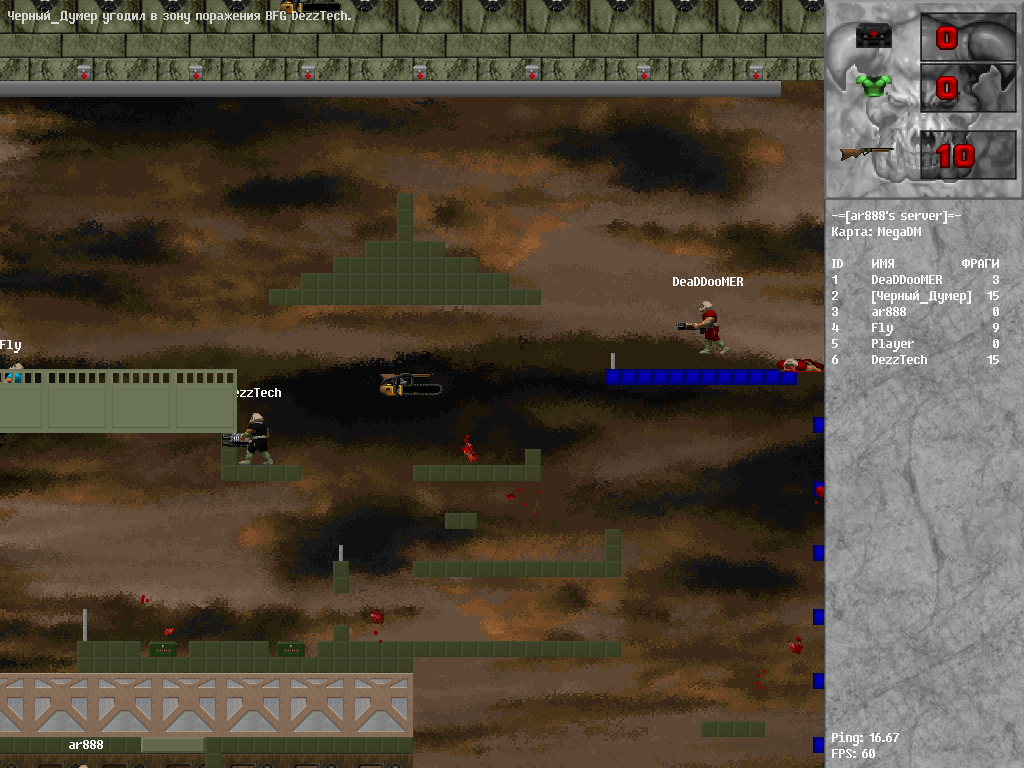Viewport: 1024px width, 768px height.
Task: Click the shotgun weapon icon in the HUD
Action: pos(866,153)
